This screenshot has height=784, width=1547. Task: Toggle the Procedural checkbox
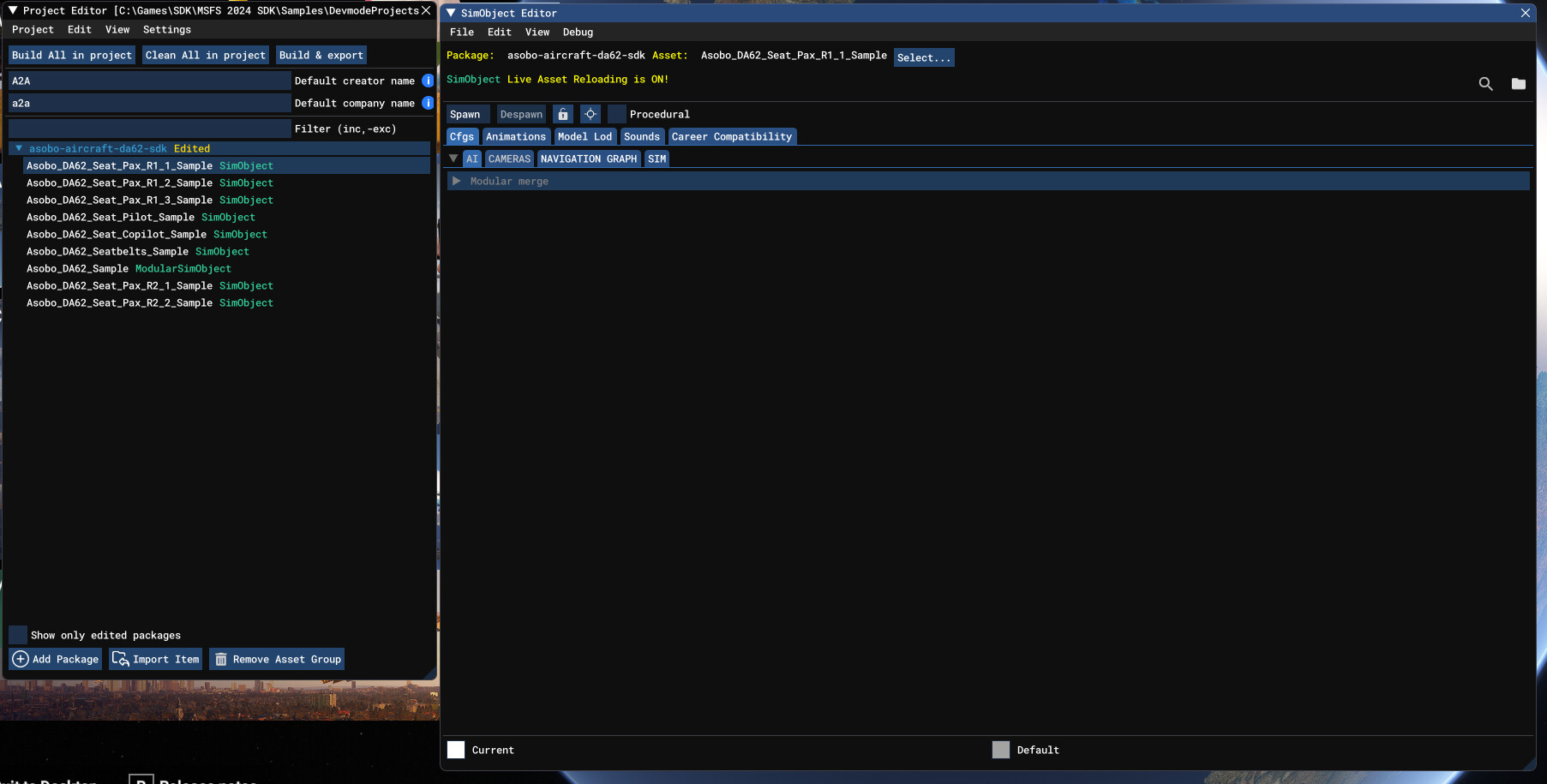(617, 114)
